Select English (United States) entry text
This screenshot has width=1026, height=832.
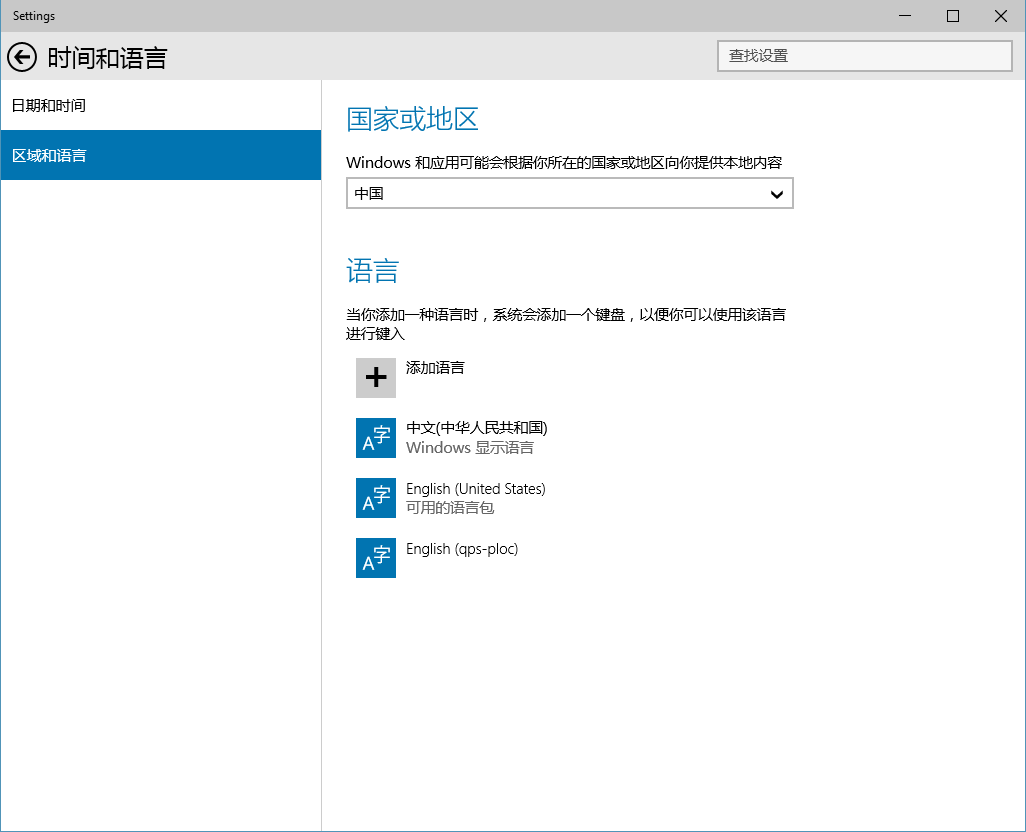[x=476, y=489]
